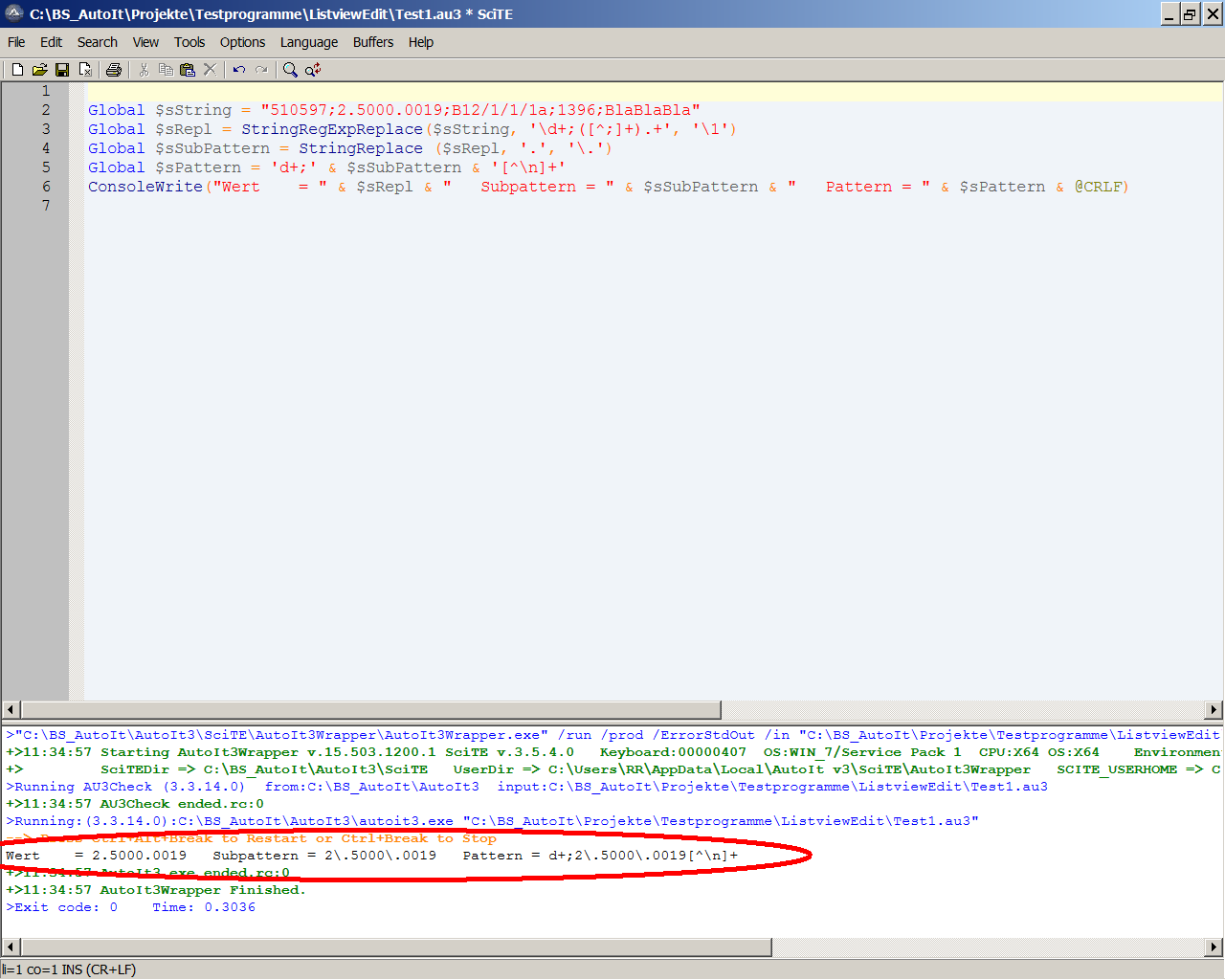Viewport: 1225px width, 980px height.
Task: Undo the last edit with toolbar arrow
Action: (x=239, y=70)
